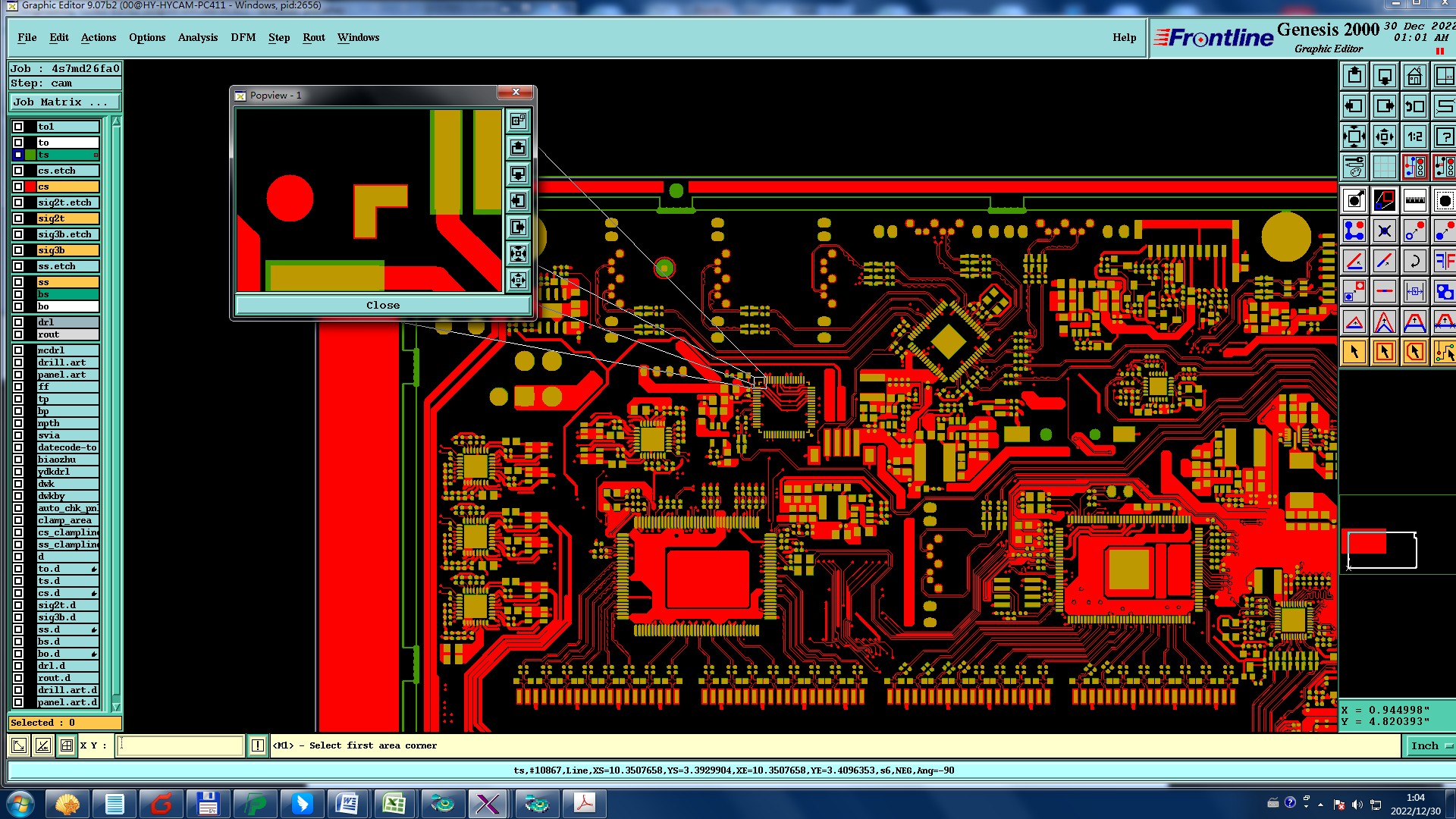Select the measure ruler tool
The image size is (1456, 819).
point(1414,201)
